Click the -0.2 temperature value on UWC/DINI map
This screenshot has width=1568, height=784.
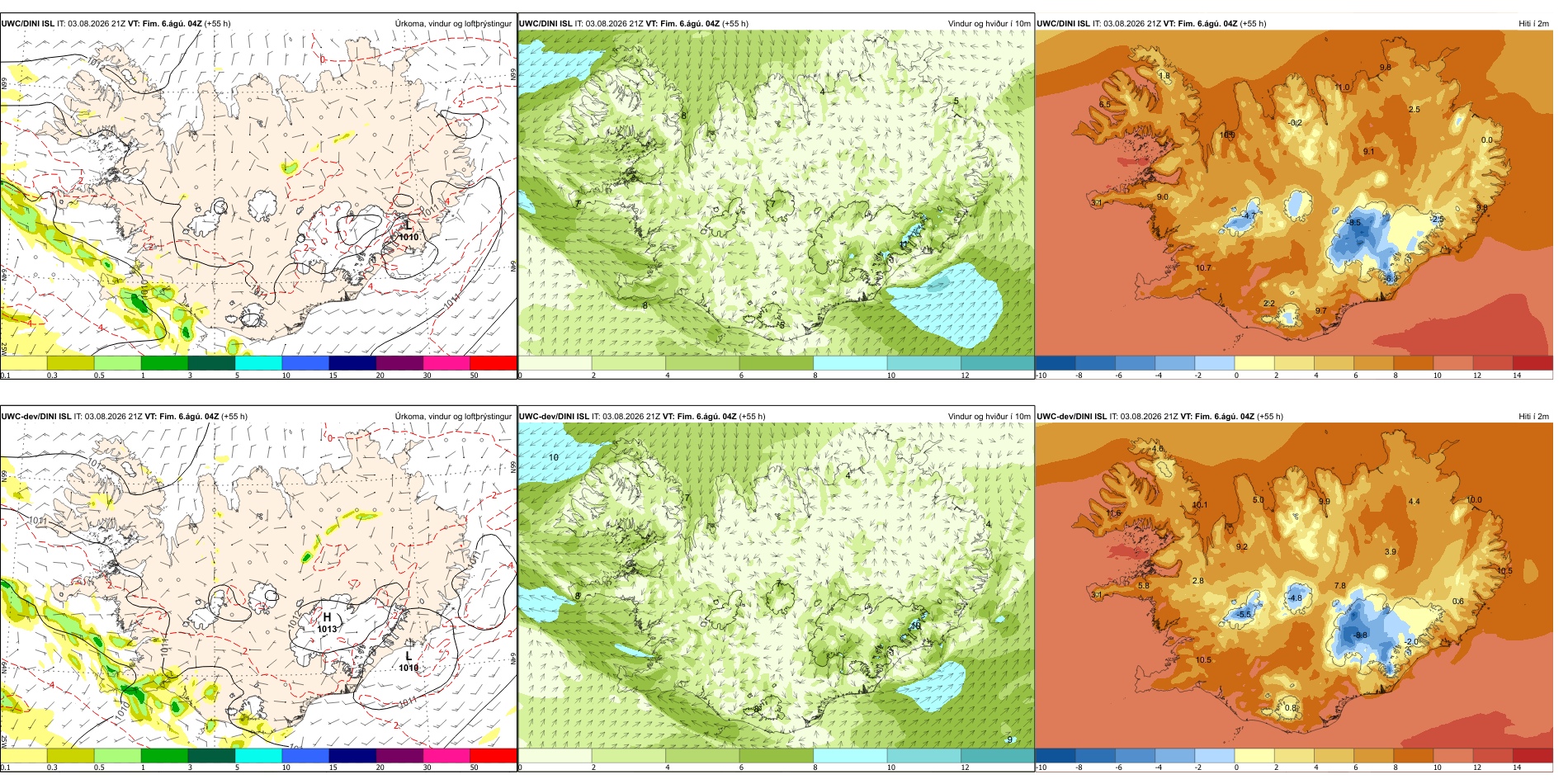click(x=1295, y=123)
